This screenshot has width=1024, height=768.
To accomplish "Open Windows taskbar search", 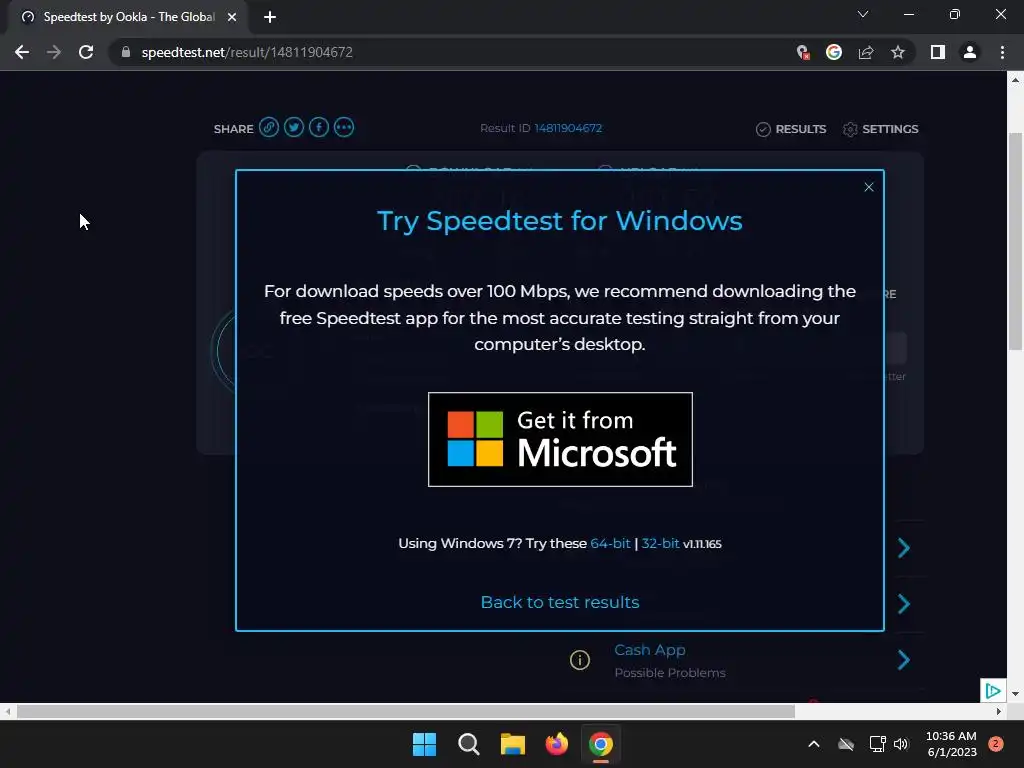I will 468,744.
